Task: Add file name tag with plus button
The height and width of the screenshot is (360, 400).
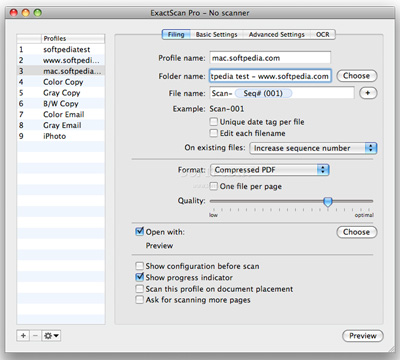Action: (x=368, y=93)
